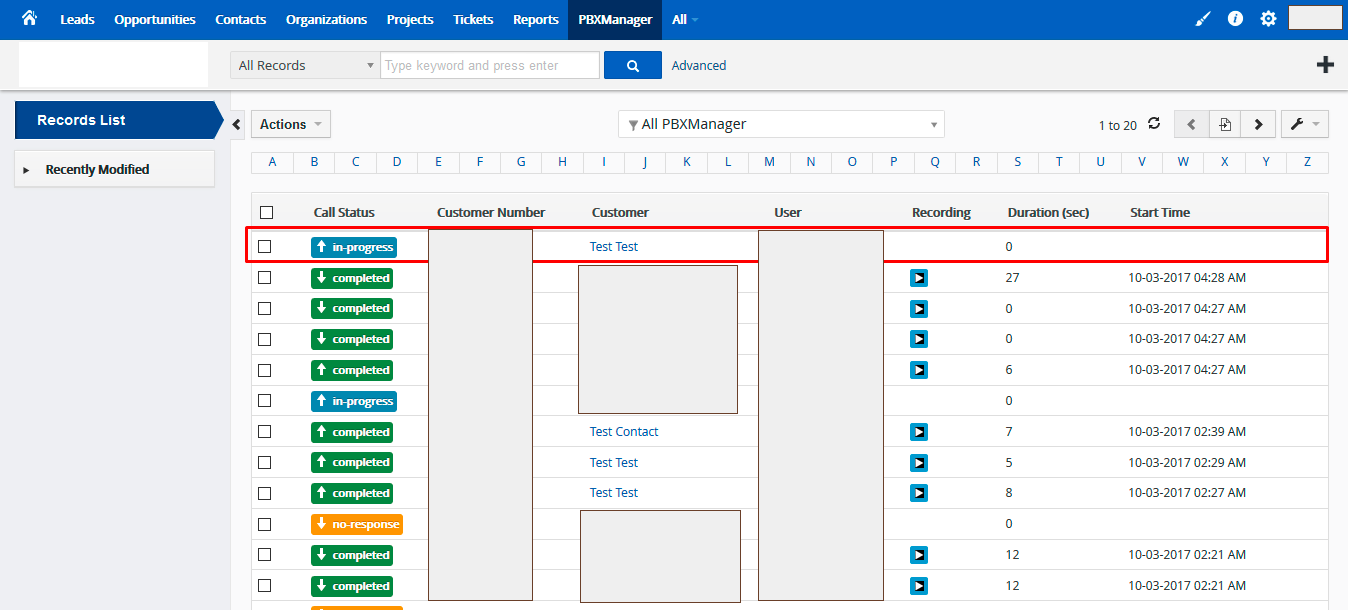1348x610 pixels.
Task: Click the refresh icon next to record count
Action: 1155,124
